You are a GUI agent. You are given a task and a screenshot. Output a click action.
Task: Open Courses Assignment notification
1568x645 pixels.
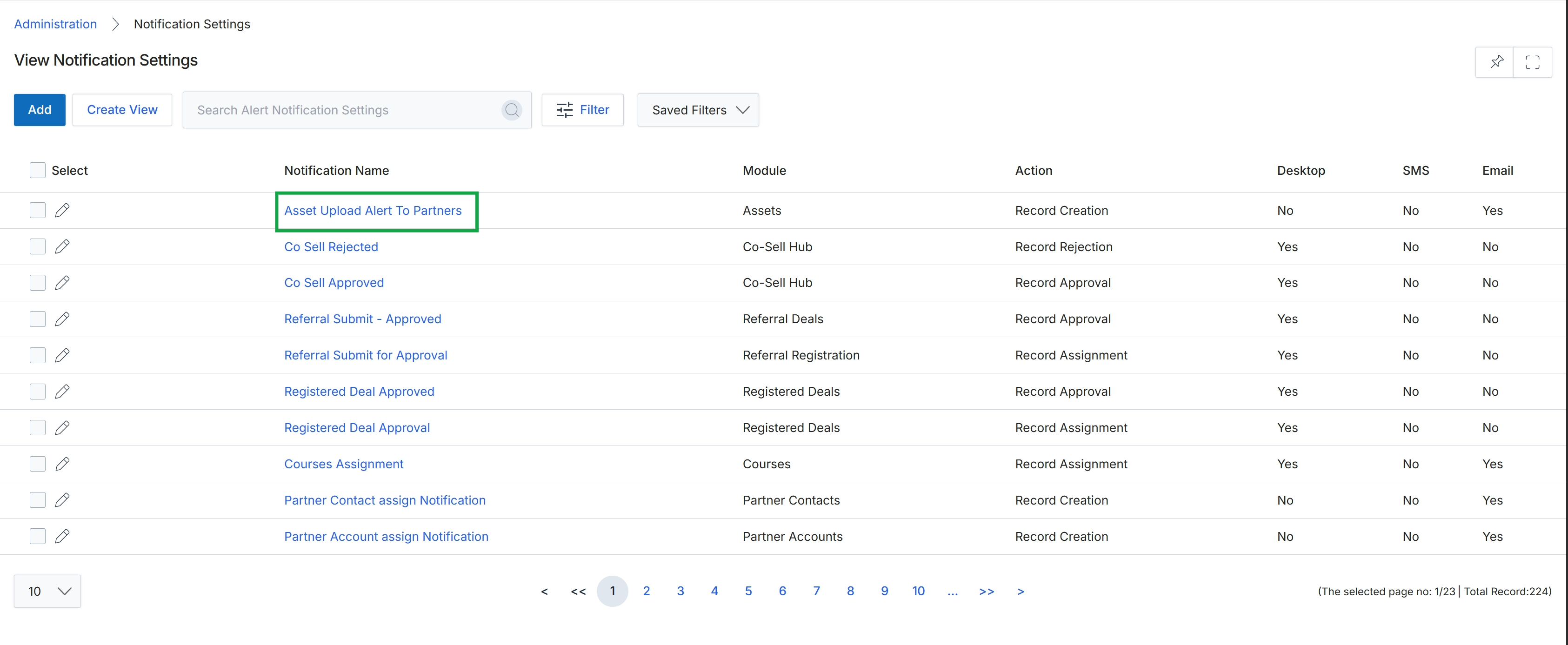pyautogui.click(x=344, y=464)
